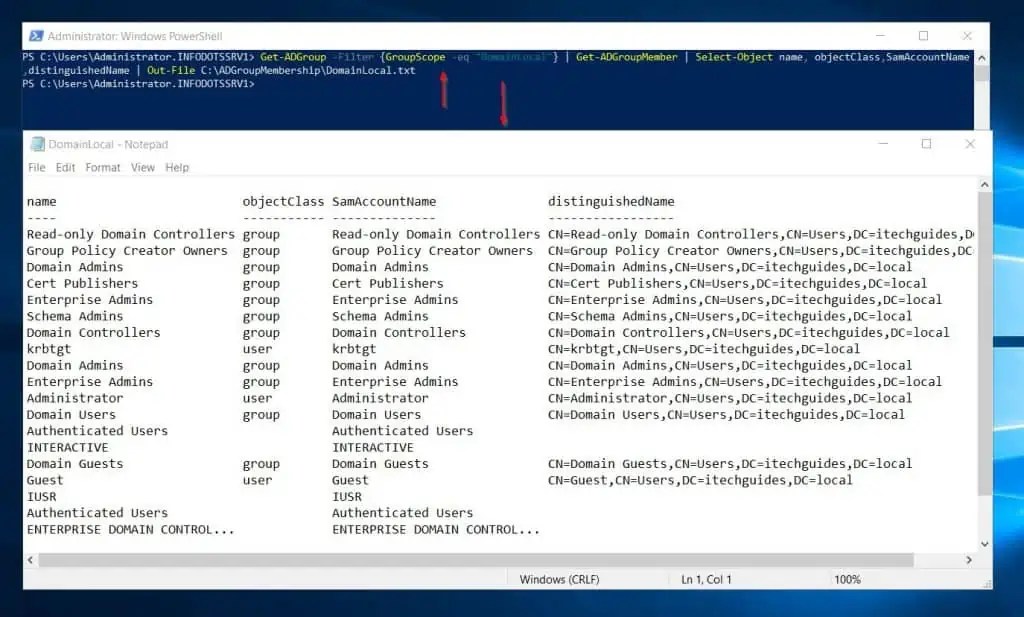Open the Edit menu in Notepad
Image resolution: width=1024 pixels, height=617 pixels.
tap(65, 167)
